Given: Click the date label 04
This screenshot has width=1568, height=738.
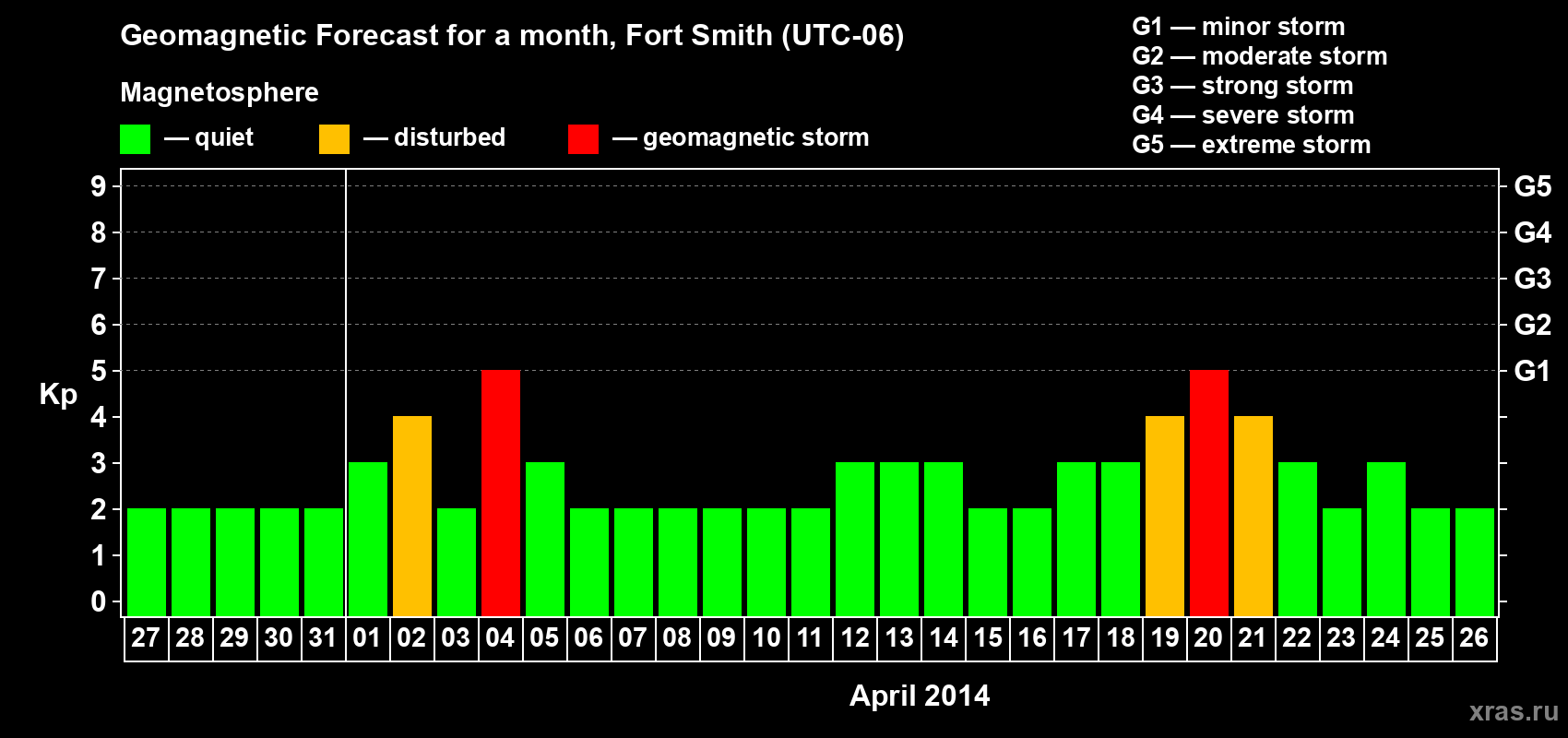Looking at the screenshot, I should (500, 637).
